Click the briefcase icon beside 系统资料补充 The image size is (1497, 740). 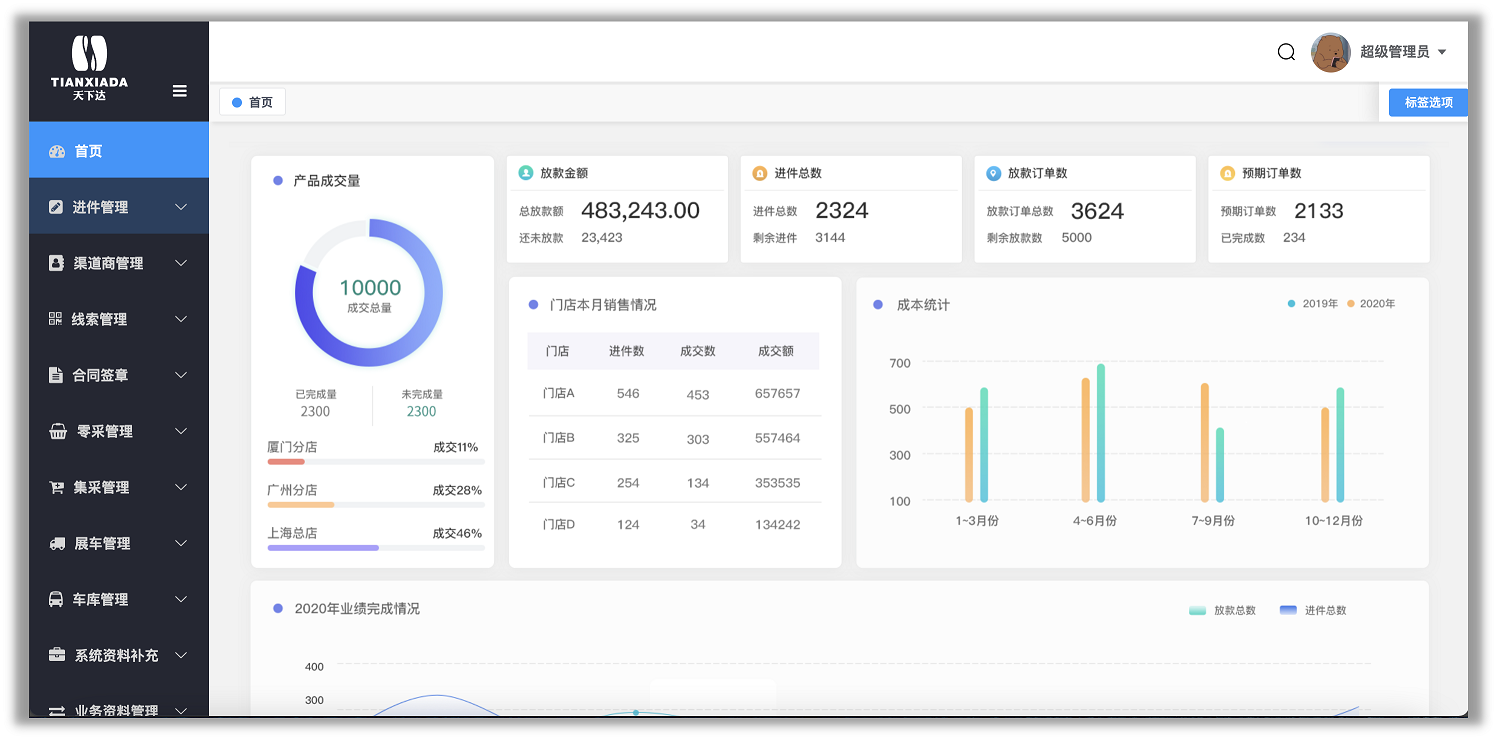(57, 655)
